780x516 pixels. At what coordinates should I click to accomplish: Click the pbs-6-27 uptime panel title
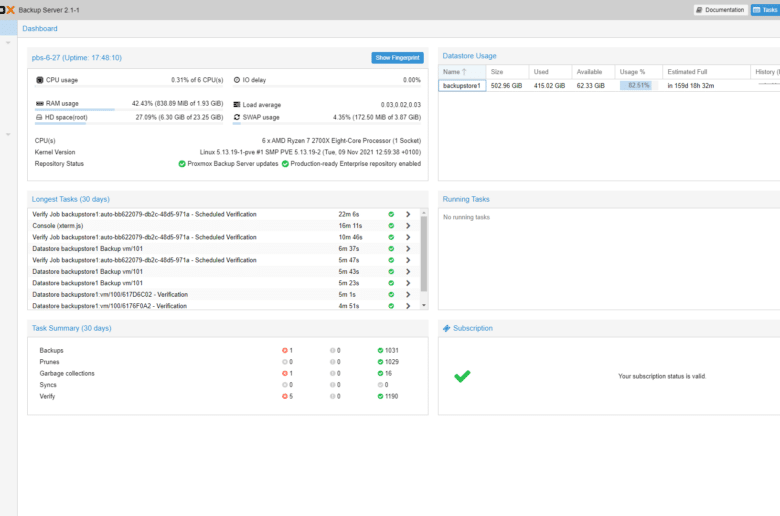coord(77,58)
